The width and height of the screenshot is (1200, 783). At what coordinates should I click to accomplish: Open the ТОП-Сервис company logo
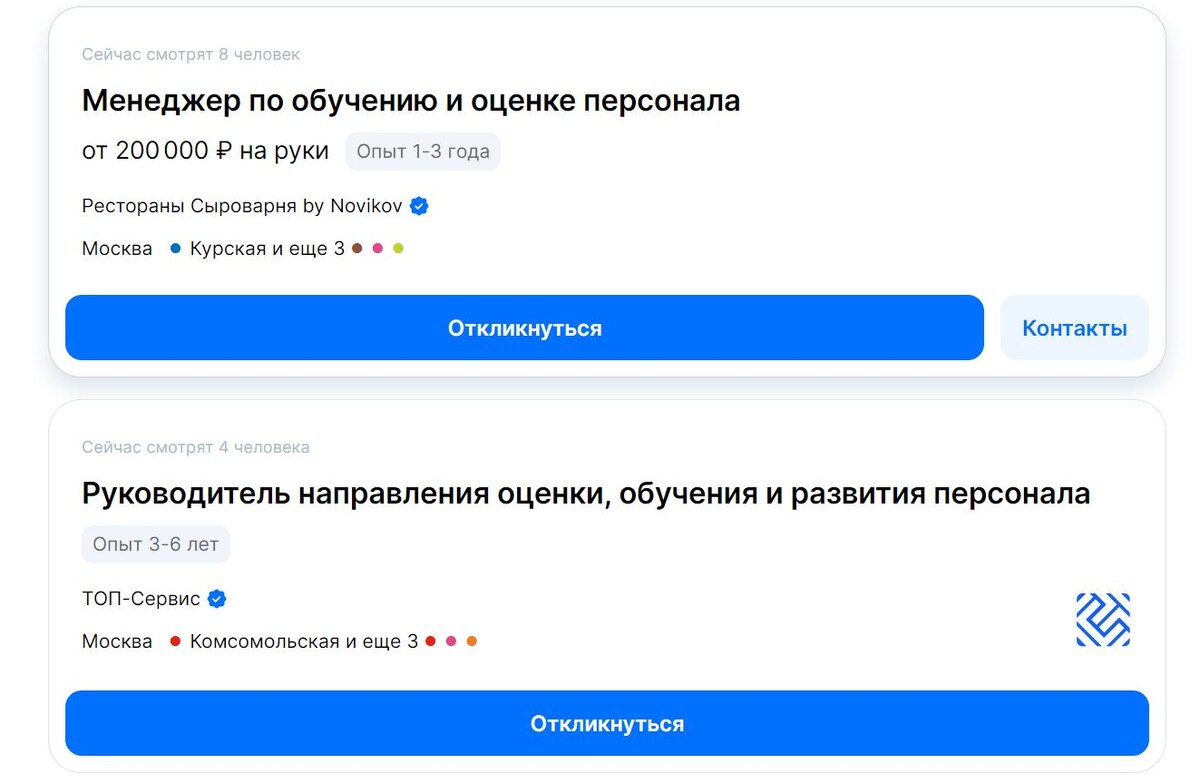click(1102, 620)
